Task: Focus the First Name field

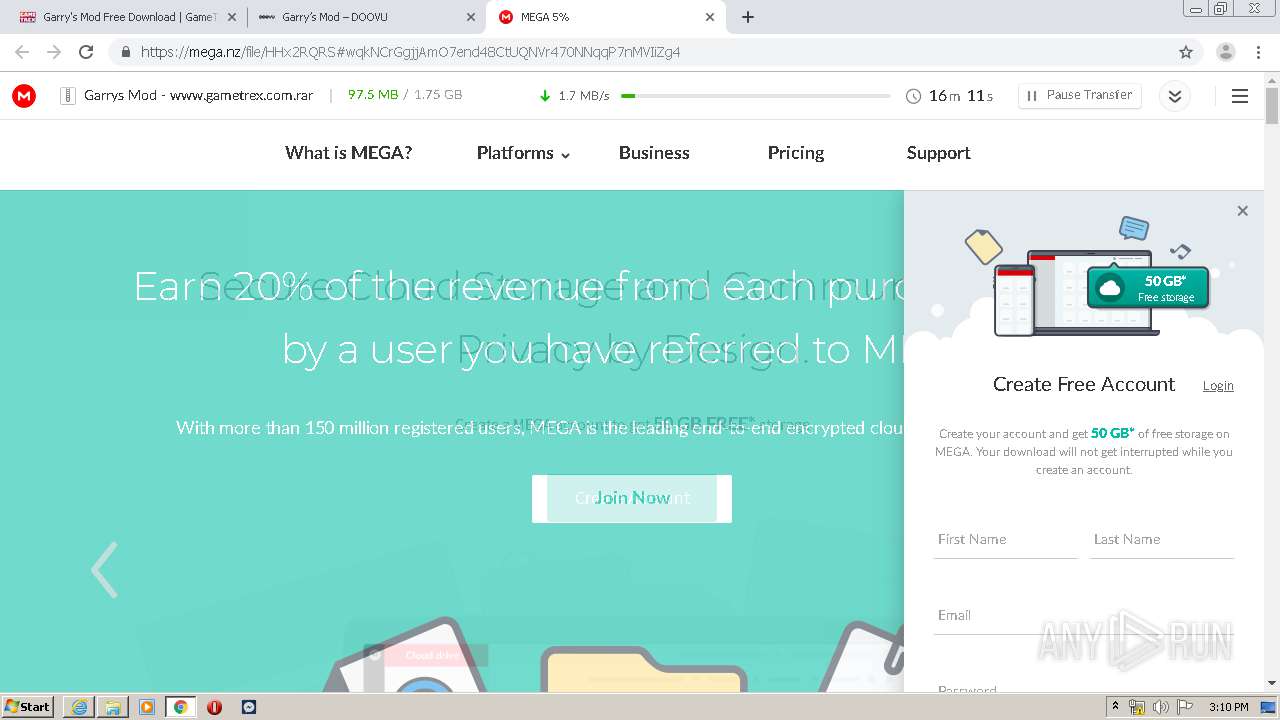Action: coord(1005,540)
